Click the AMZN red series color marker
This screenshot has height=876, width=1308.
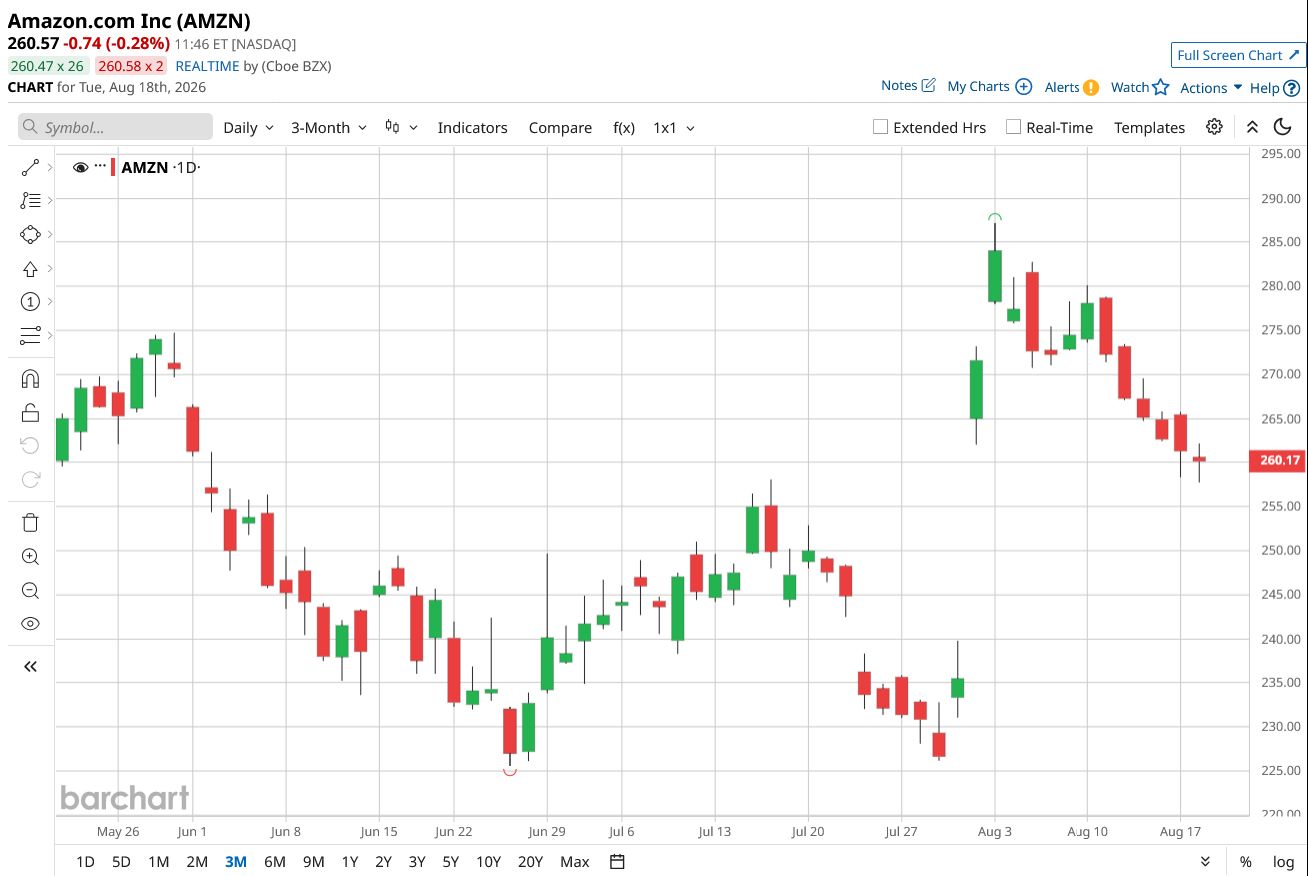point(113,167)
